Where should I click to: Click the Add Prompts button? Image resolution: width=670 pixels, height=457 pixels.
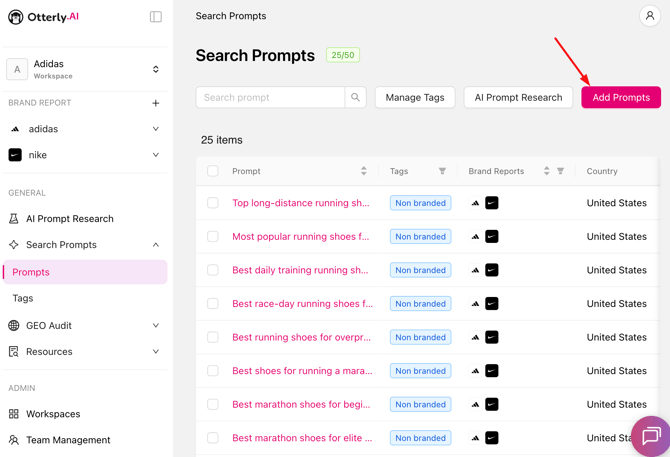620,97
